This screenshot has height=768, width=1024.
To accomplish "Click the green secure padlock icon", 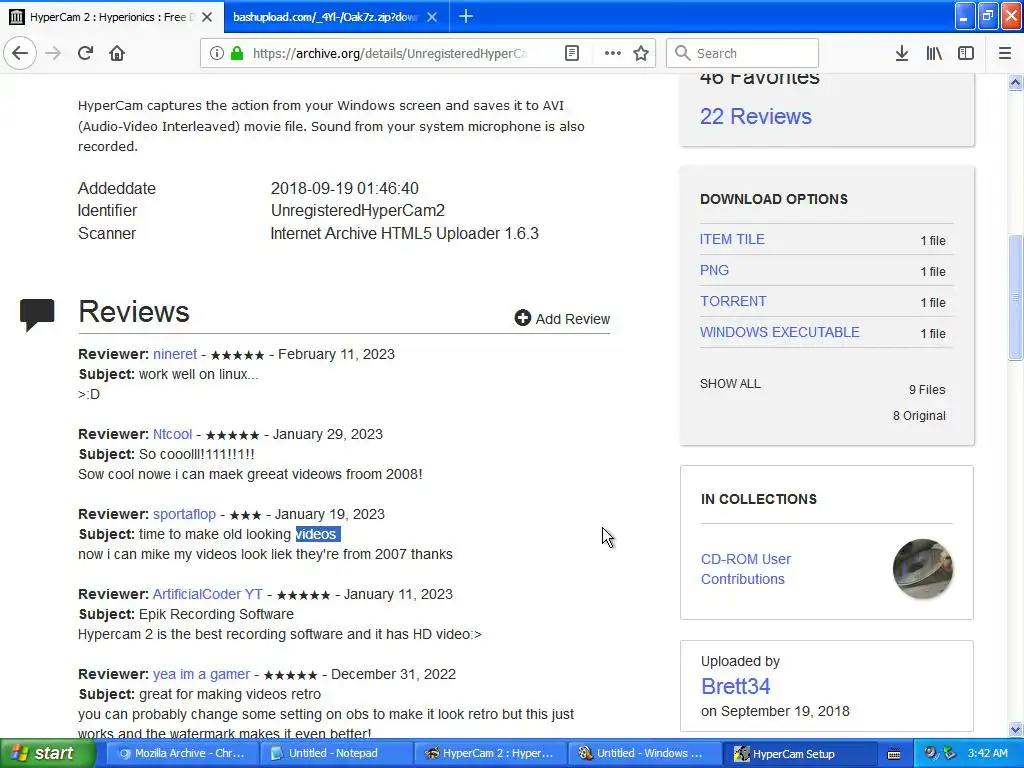I will pos(236,53).
